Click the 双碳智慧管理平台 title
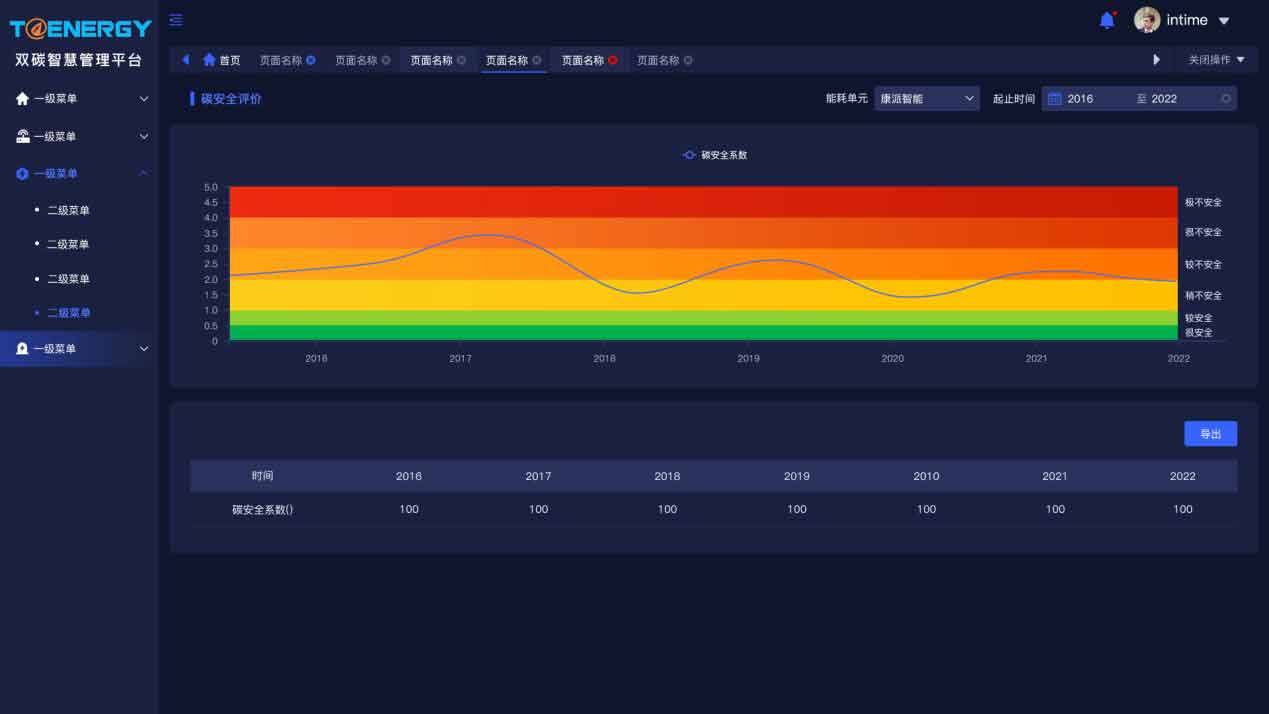 coord(79,60)
